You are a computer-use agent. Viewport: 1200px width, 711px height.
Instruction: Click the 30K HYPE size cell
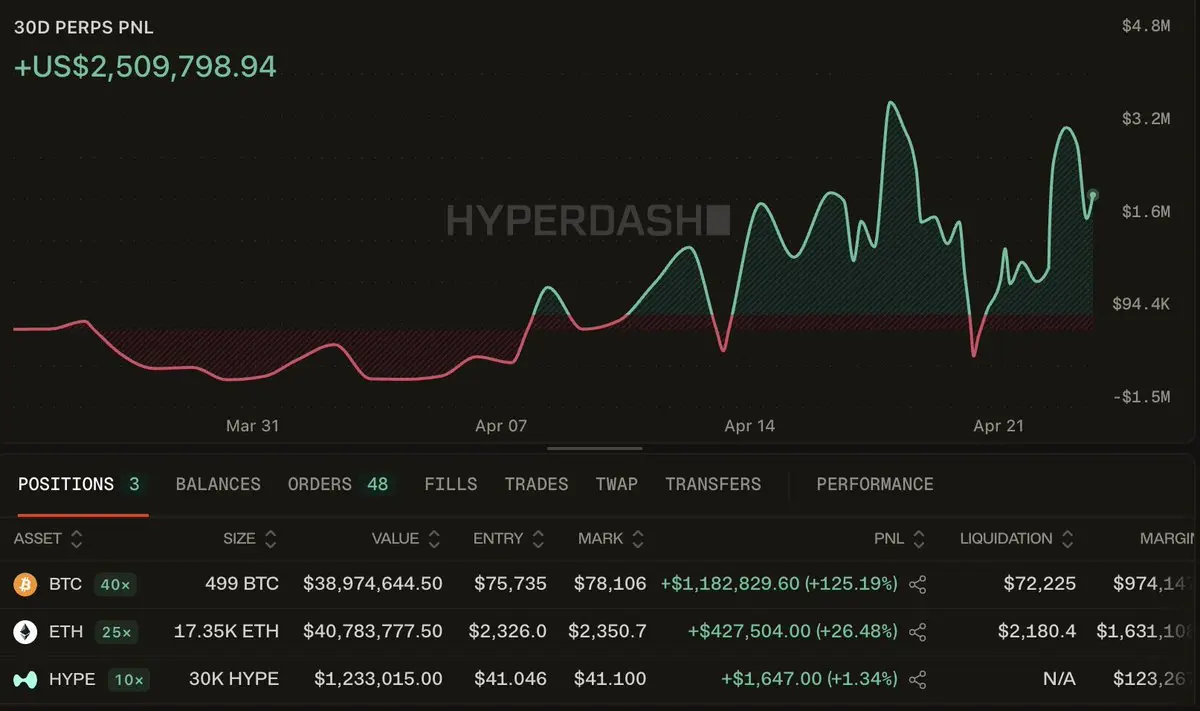coord(234,680)
